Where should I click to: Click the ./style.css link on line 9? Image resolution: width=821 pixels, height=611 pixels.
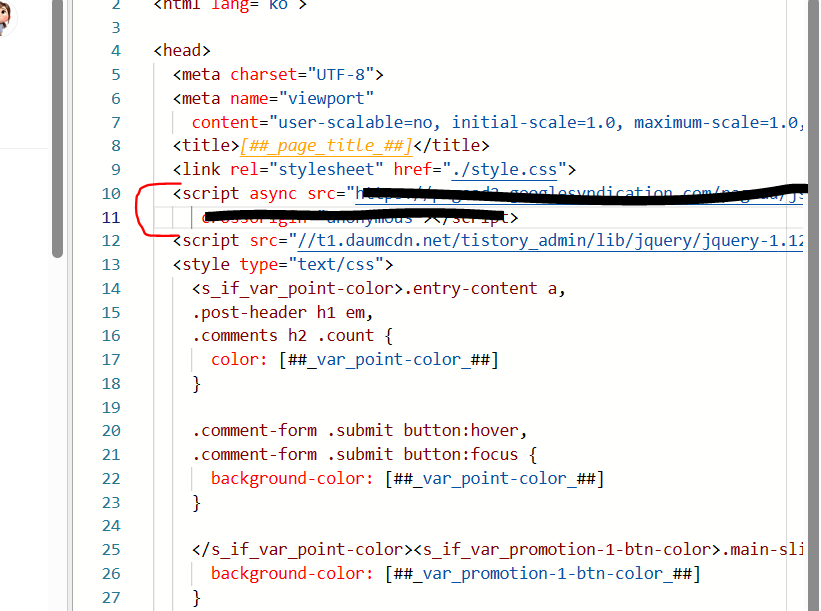504,170
